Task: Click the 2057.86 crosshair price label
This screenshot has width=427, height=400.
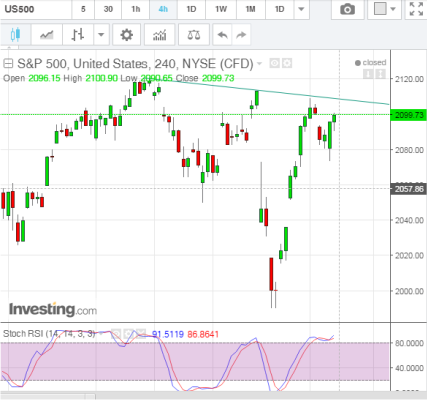Action: [x=409, y=189]
